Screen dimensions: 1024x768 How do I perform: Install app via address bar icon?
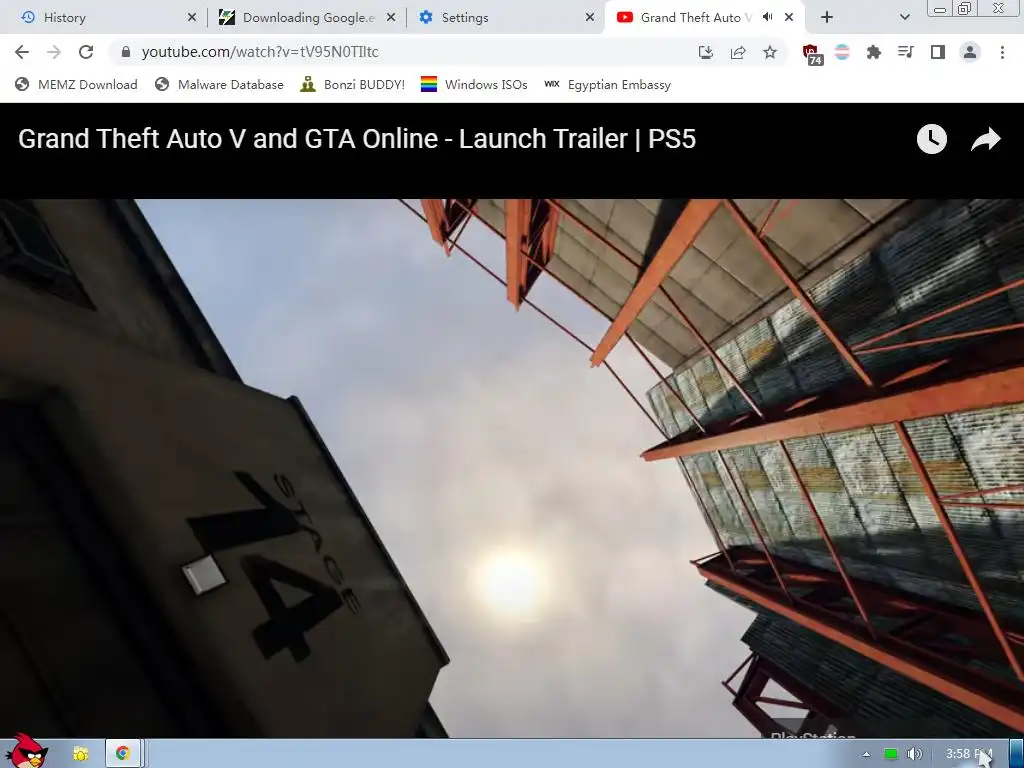[705, 52]
